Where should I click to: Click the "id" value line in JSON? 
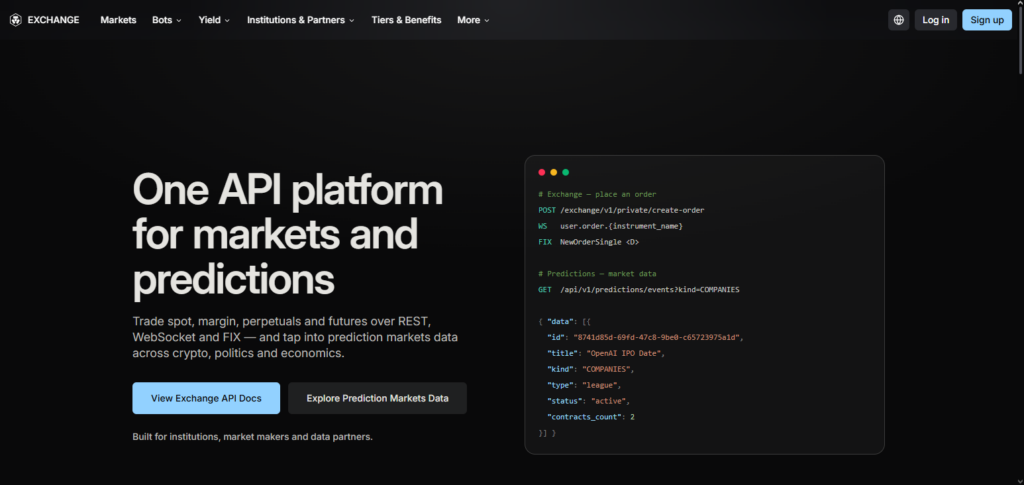(645, 337)
